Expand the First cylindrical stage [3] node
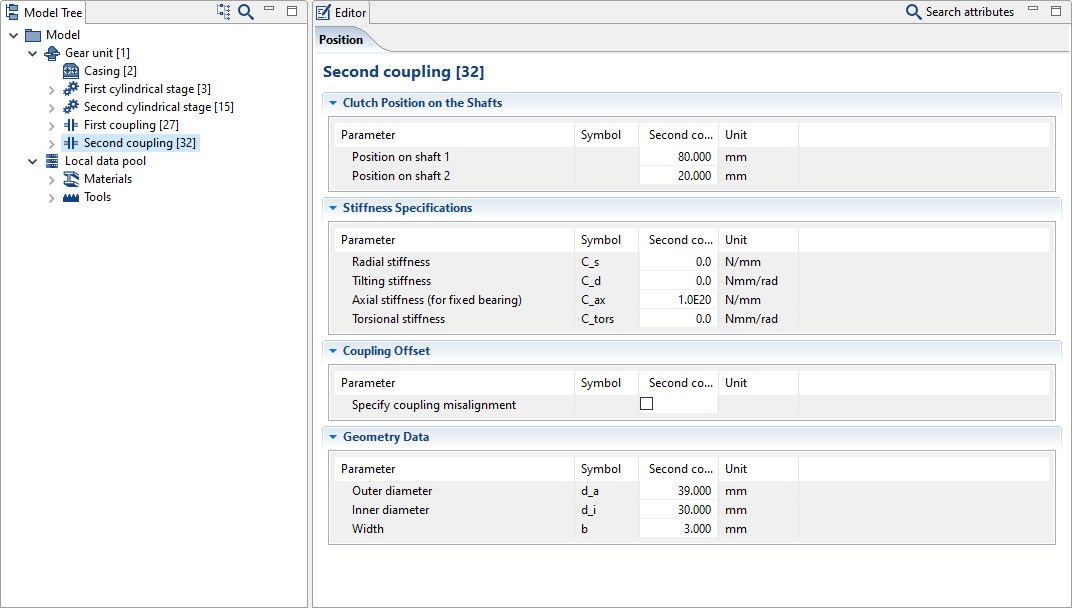1072x608 pixels. (52, 90)
